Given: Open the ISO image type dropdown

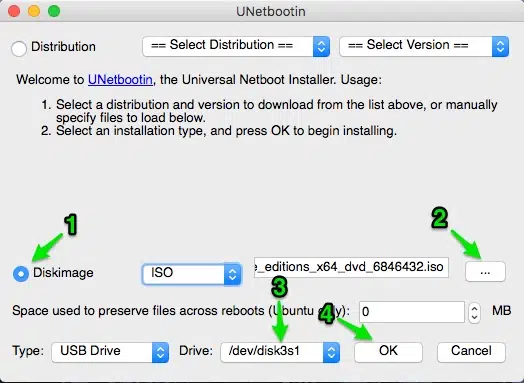Looking at the screenshot, I should coord(192,274).
